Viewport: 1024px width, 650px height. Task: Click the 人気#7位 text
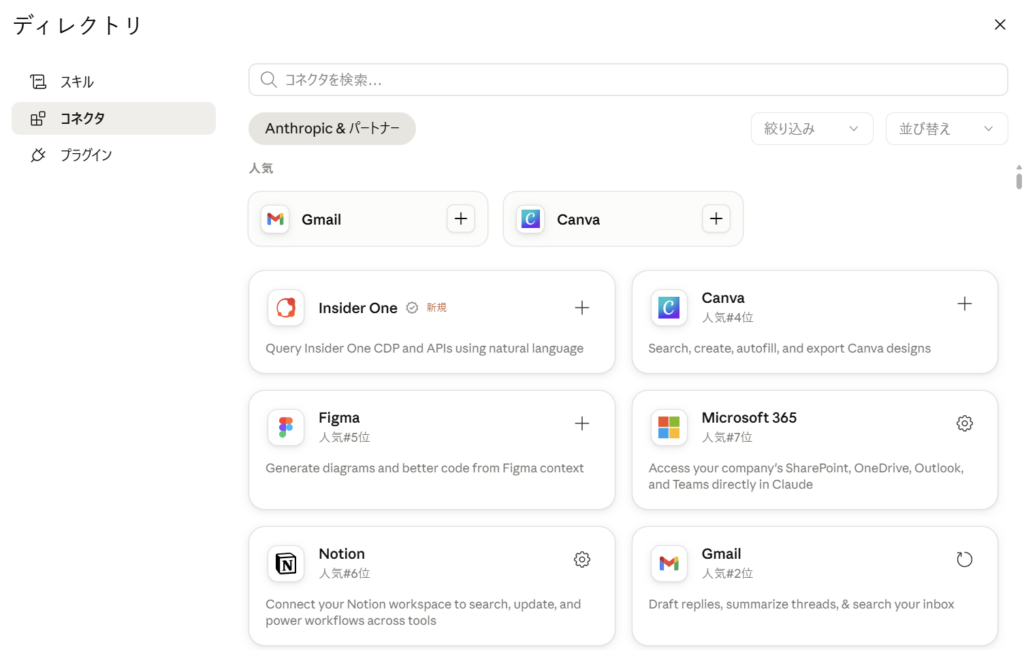pos(727,437)
